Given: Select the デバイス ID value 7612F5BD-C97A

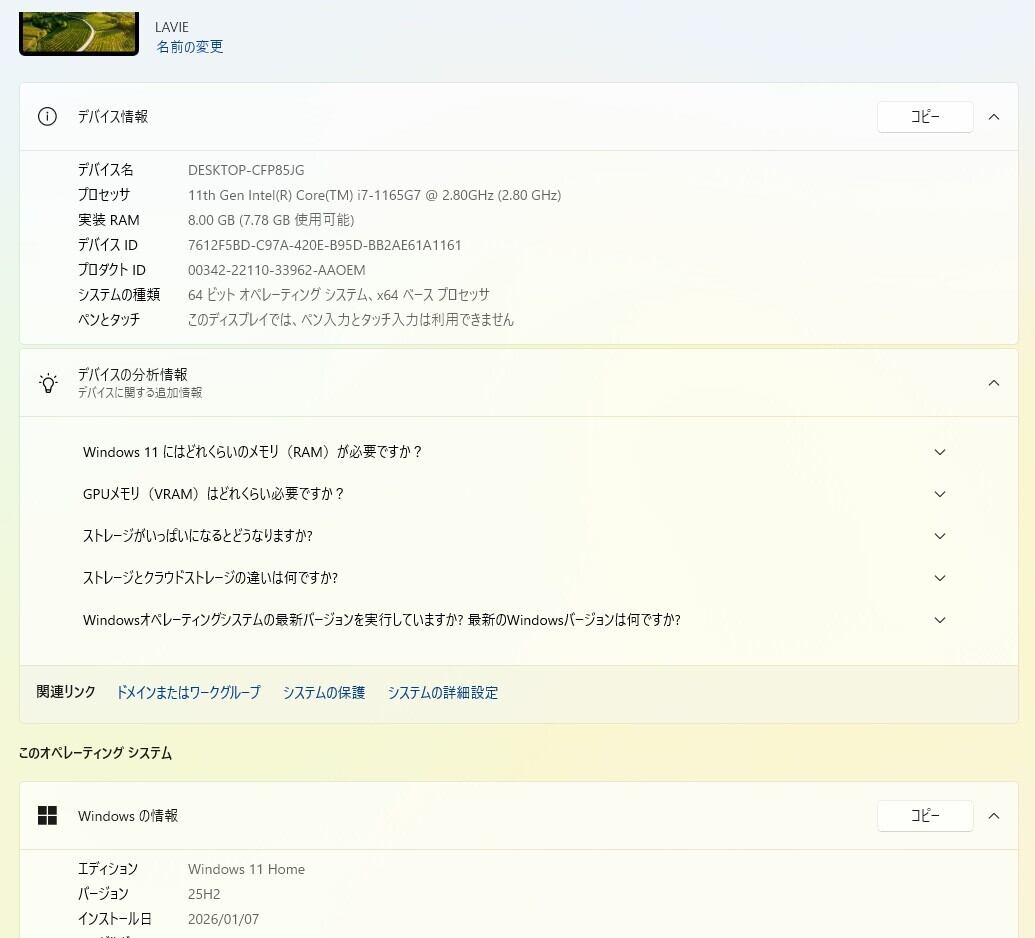Looking at the screenshot, I should click(324, 245).
